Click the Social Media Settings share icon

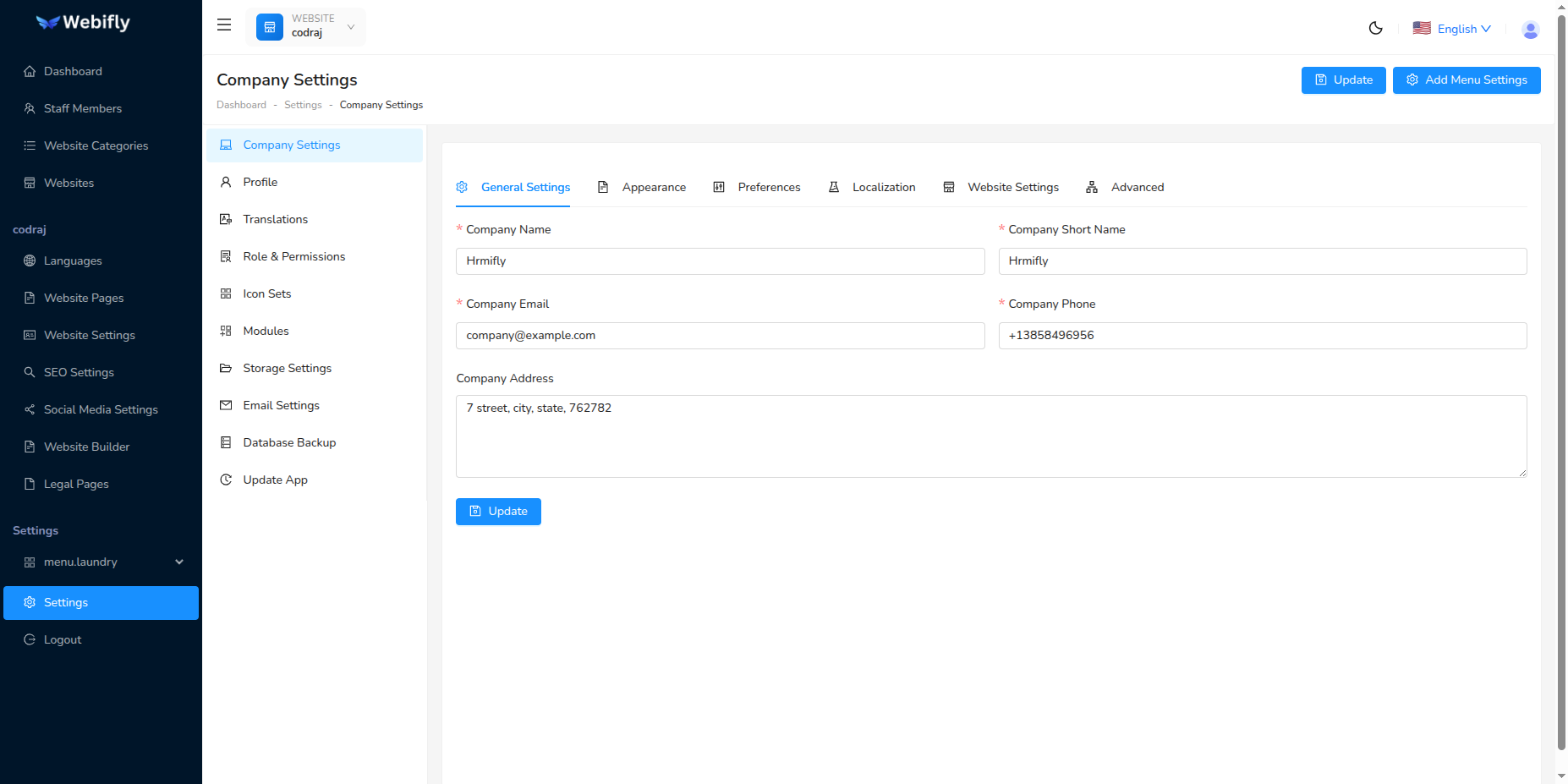[x=30, y=409]
